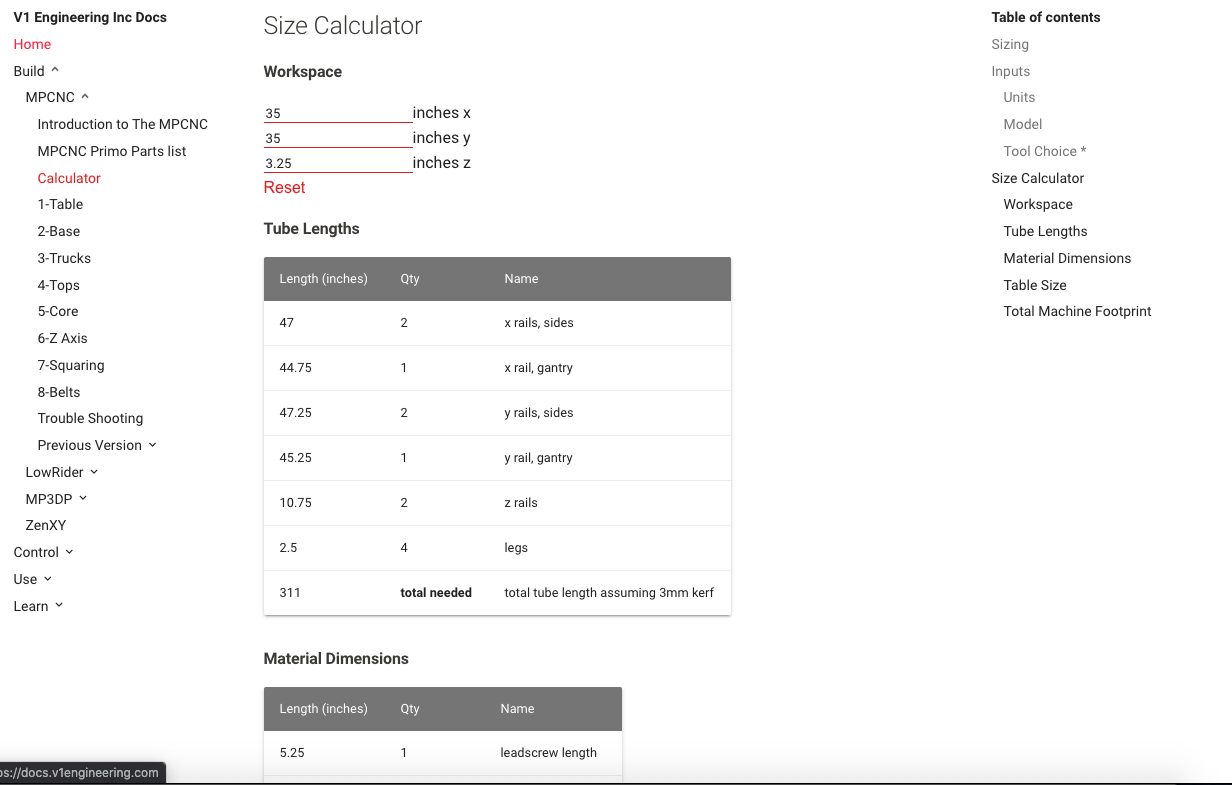Click the 45.25 length value

coord(296,458)
